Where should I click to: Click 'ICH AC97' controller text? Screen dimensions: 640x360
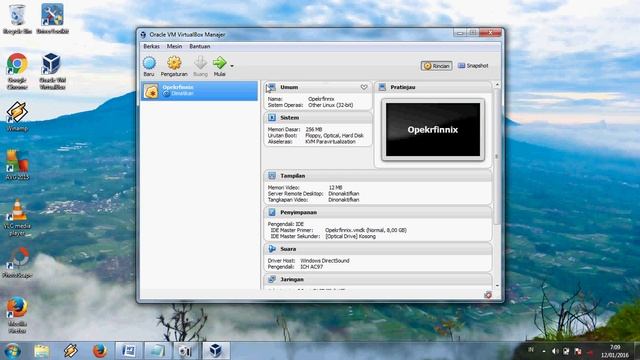tap(311, 267)
